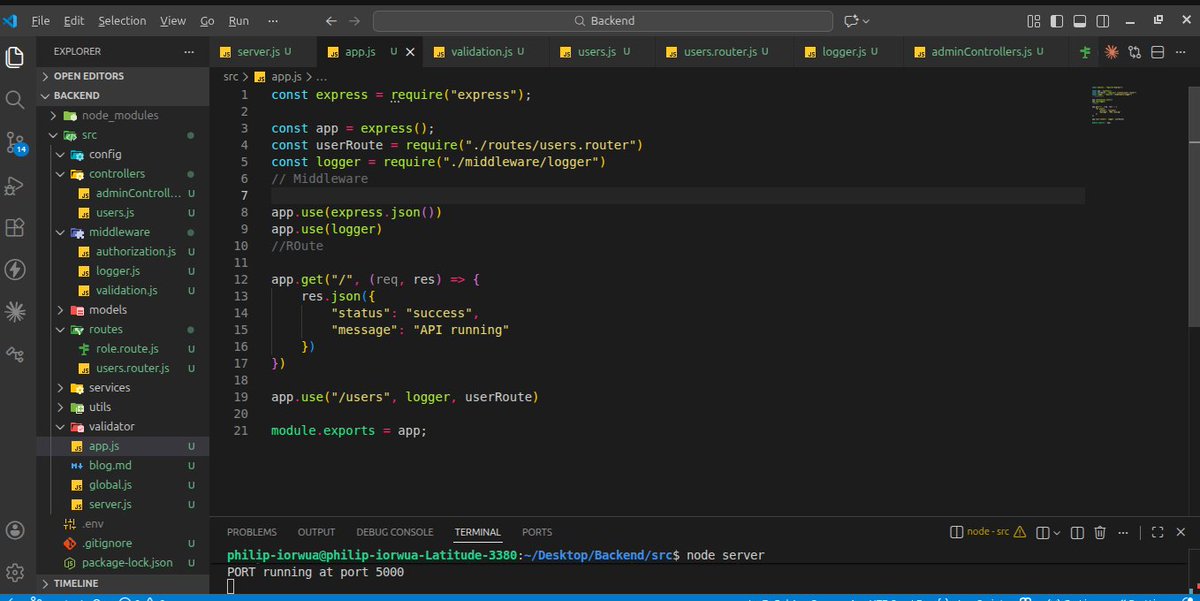This screenshot has height=601, width=1200.
Task: Go forward with the navigation arrow
Action: click(356, 20)
